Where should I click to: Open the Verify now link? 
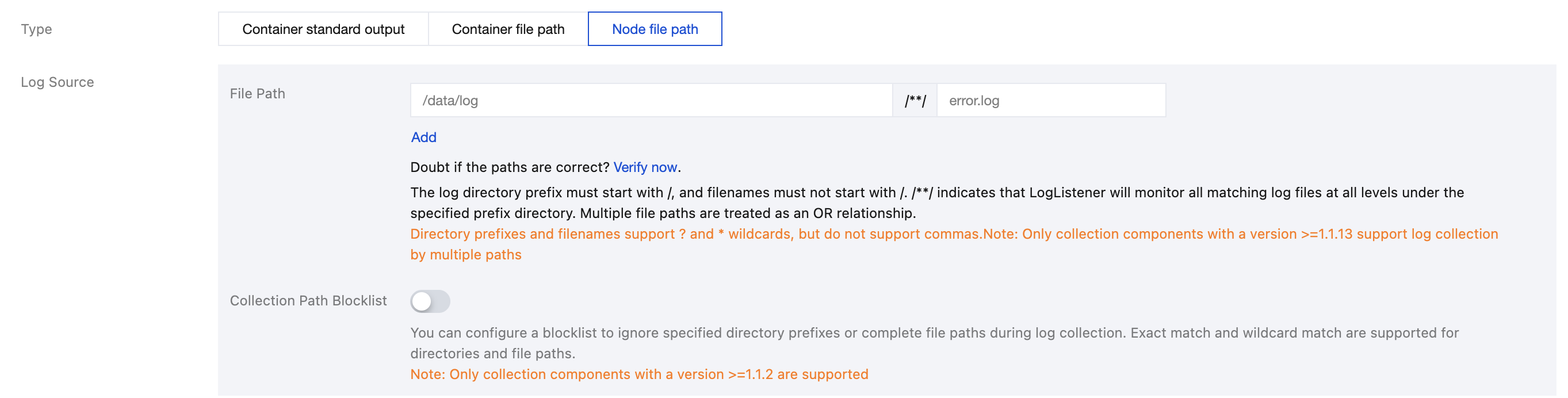click(x=645, y=167)
